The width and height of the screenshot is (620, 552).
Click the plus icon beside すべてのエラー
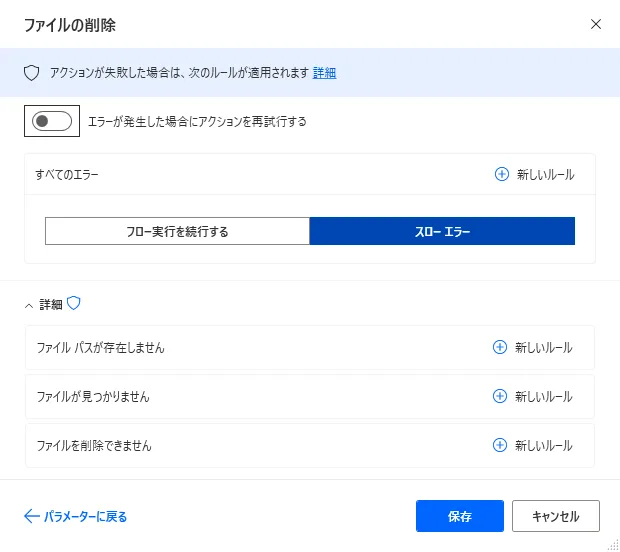click(x=502, y=174)
